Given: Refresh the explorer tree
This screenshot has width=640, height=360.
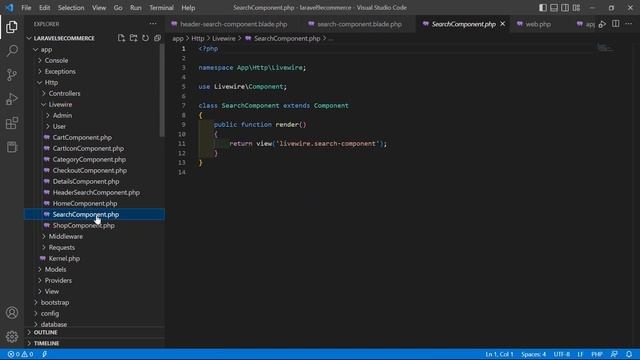Looking at the screenshot, I should pos(145,38).
